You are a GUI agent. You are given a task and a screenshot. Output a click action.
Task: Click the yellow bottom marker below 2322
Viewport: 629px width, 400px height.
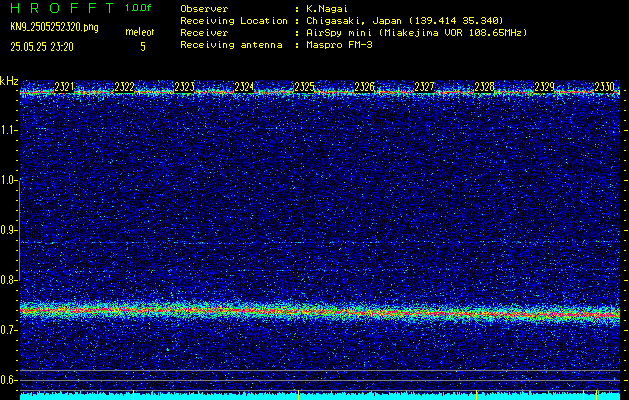pyautogui.click(x=134, y=394)
